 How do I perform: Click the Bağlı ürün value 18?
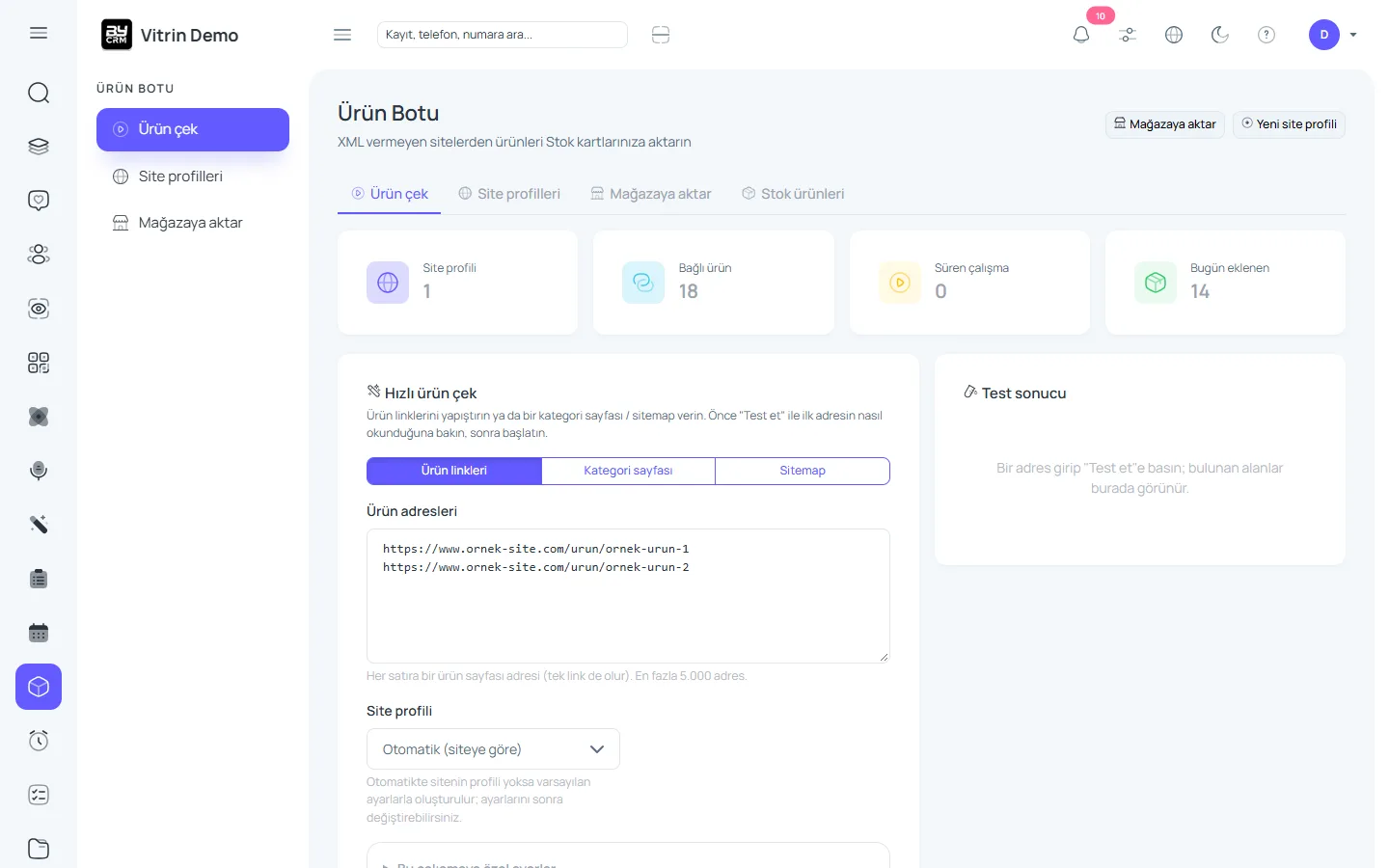click(x=689, y=291)
